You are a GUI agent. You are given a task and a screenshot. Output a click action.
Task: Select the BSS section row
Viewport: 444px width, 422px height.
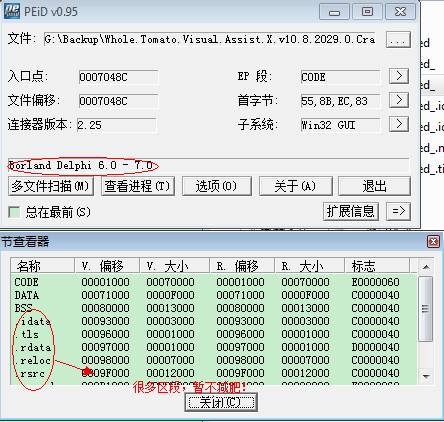[213, 308]
